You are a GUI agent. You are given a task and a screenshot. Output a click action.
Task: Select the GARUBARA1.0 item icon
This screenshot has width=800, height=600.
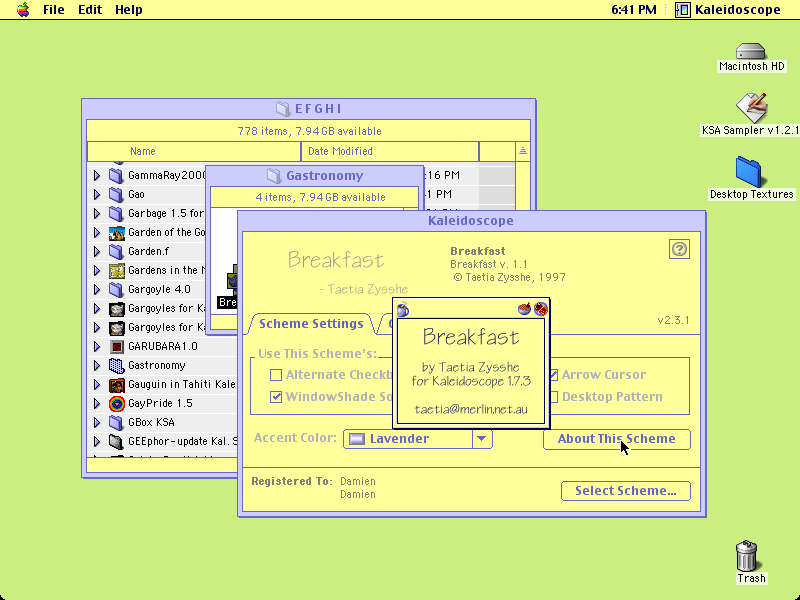117,346
